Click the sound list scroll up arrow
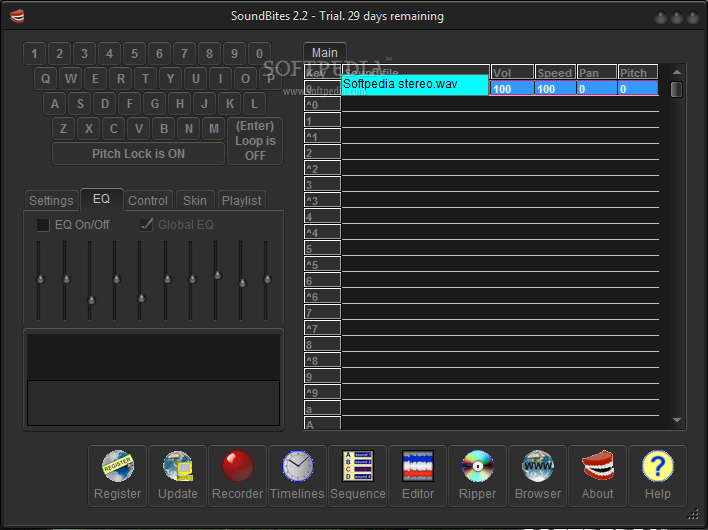The image size is (708, 530). tap(676, 72)
